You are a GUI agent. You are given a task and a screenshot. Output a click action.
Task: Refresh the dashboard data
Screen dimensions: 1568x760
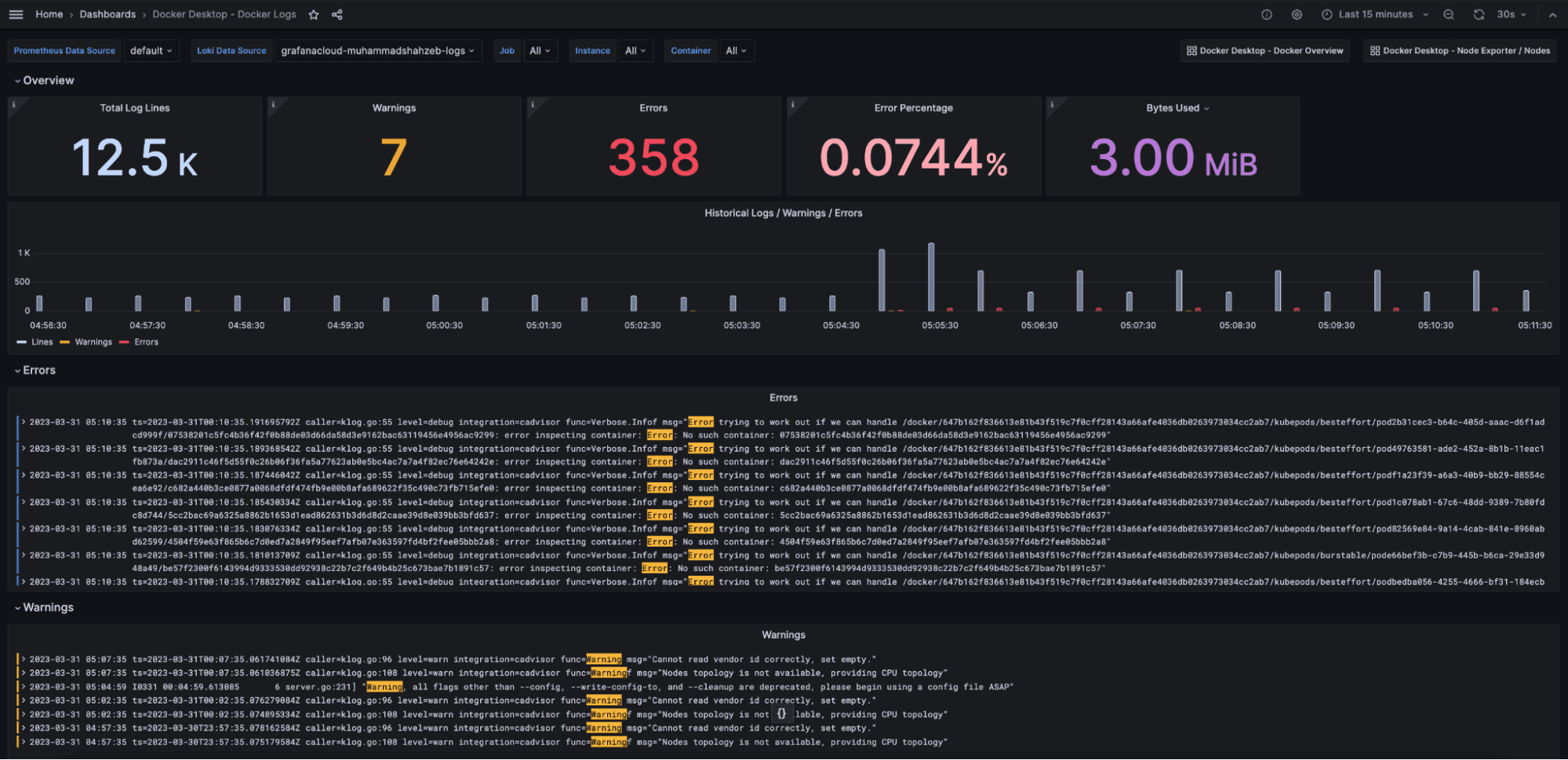click(x=1479, y=14)
